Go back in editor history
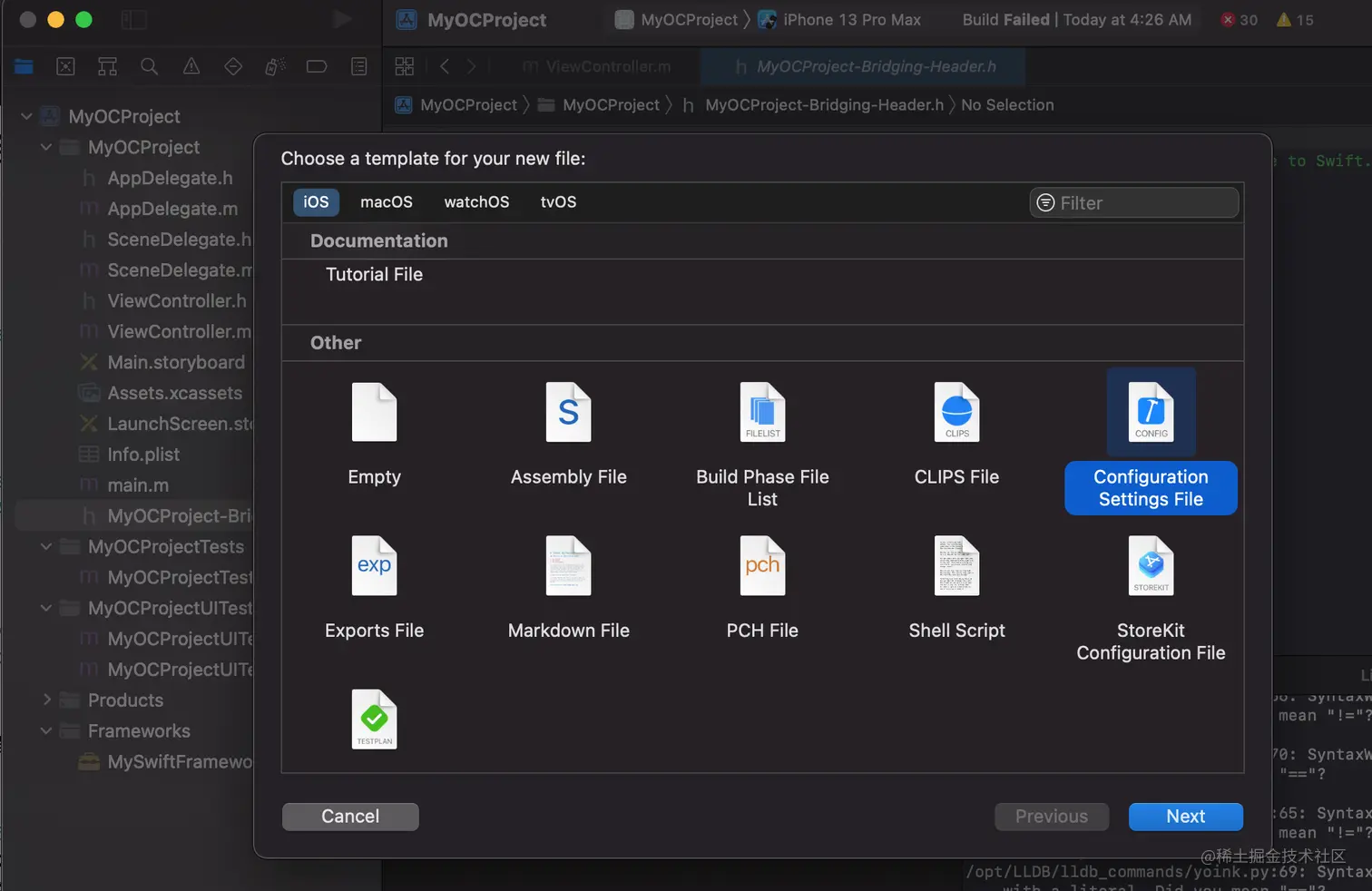The height and width of the screenshot is (891, 1372). pos(445,66)
